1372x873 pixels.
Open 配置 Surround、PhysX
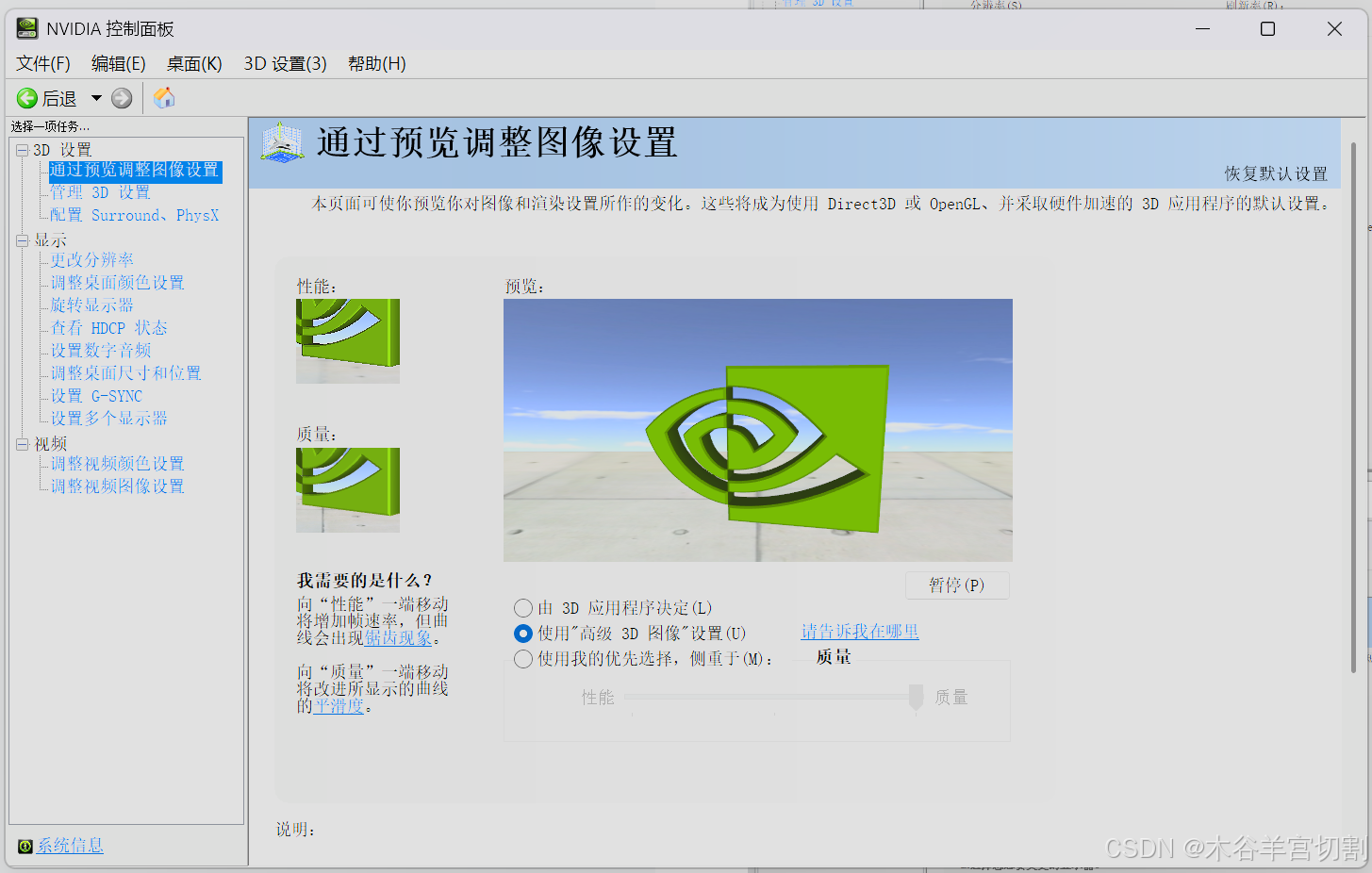point(135,216)
